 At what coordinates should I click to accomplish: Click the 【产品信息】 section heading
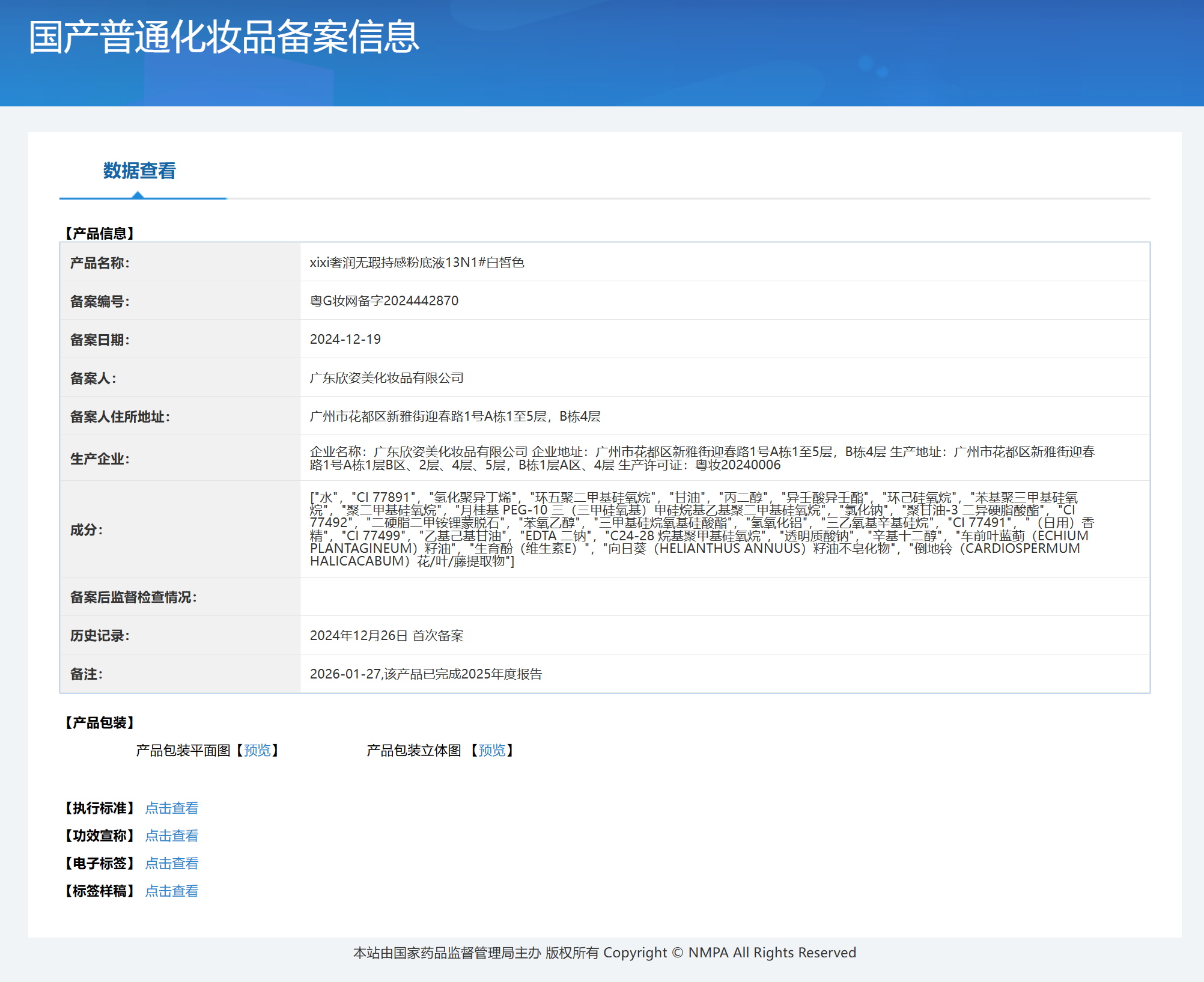(x=100, y=233)
